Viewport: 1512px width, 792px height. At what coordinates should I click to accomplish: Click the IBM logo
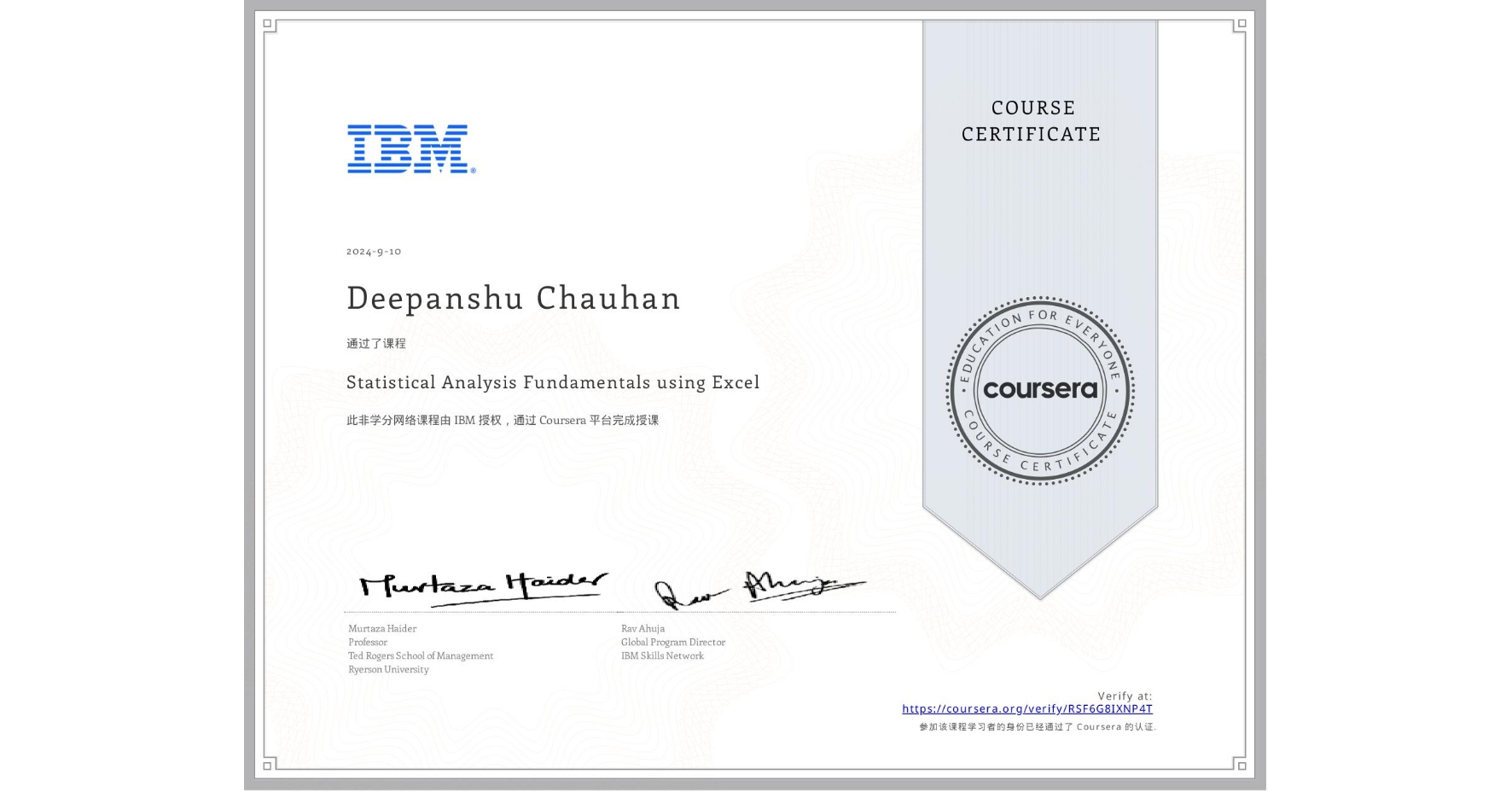click(x=407, y=149)
